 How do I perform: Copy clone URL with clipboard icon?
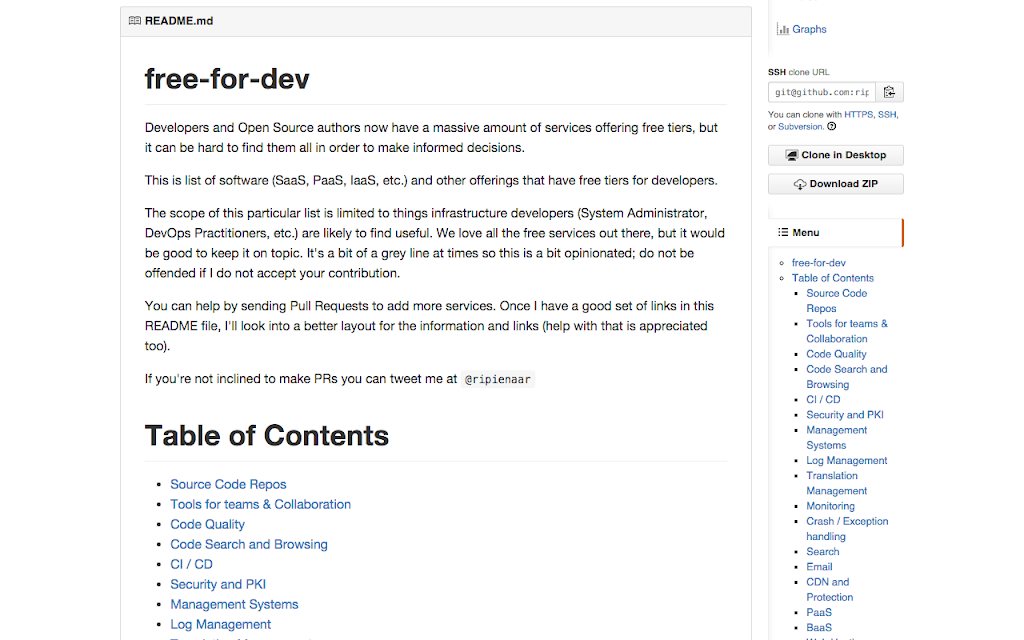point(889,92)
